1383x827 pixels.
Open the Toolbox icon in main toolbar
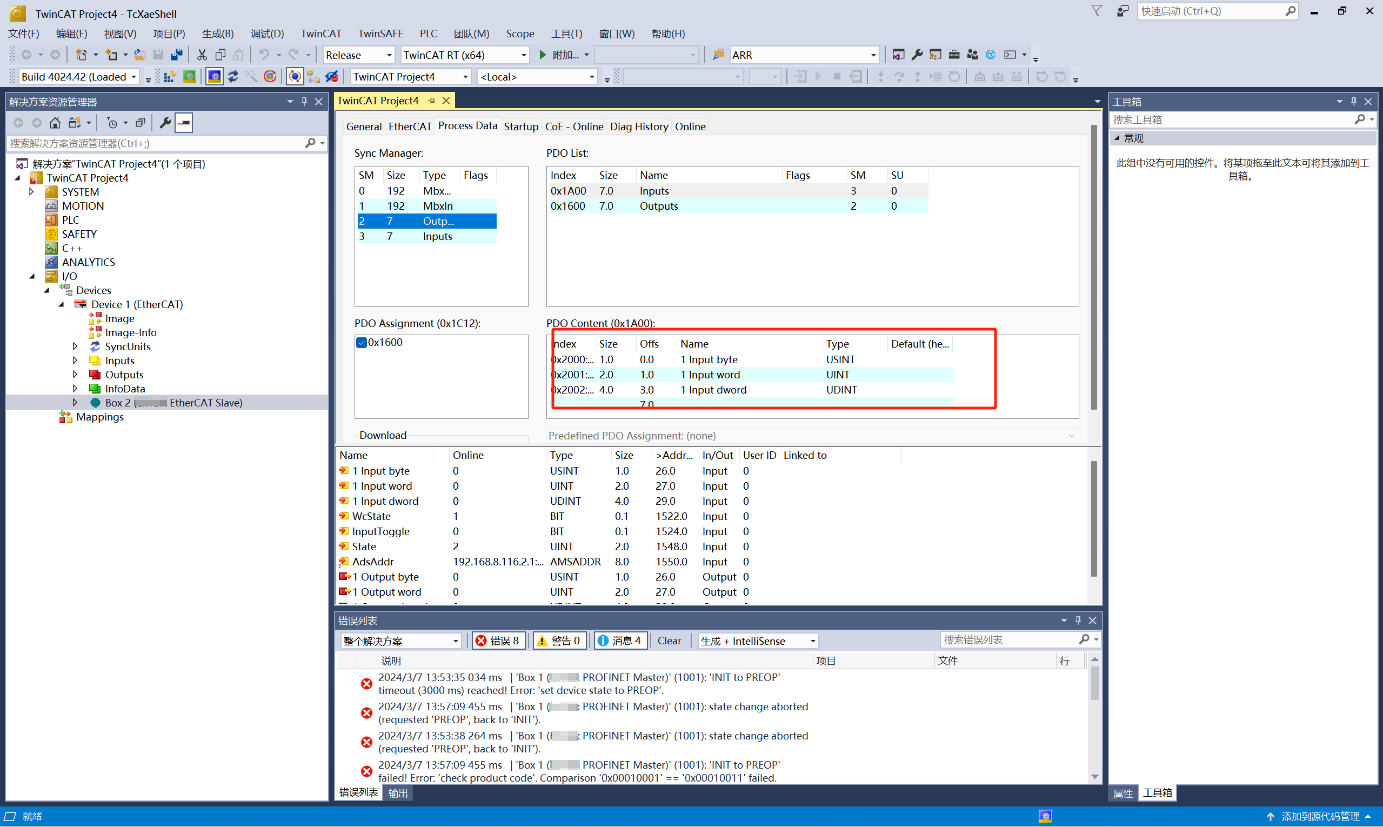(954, 55)
